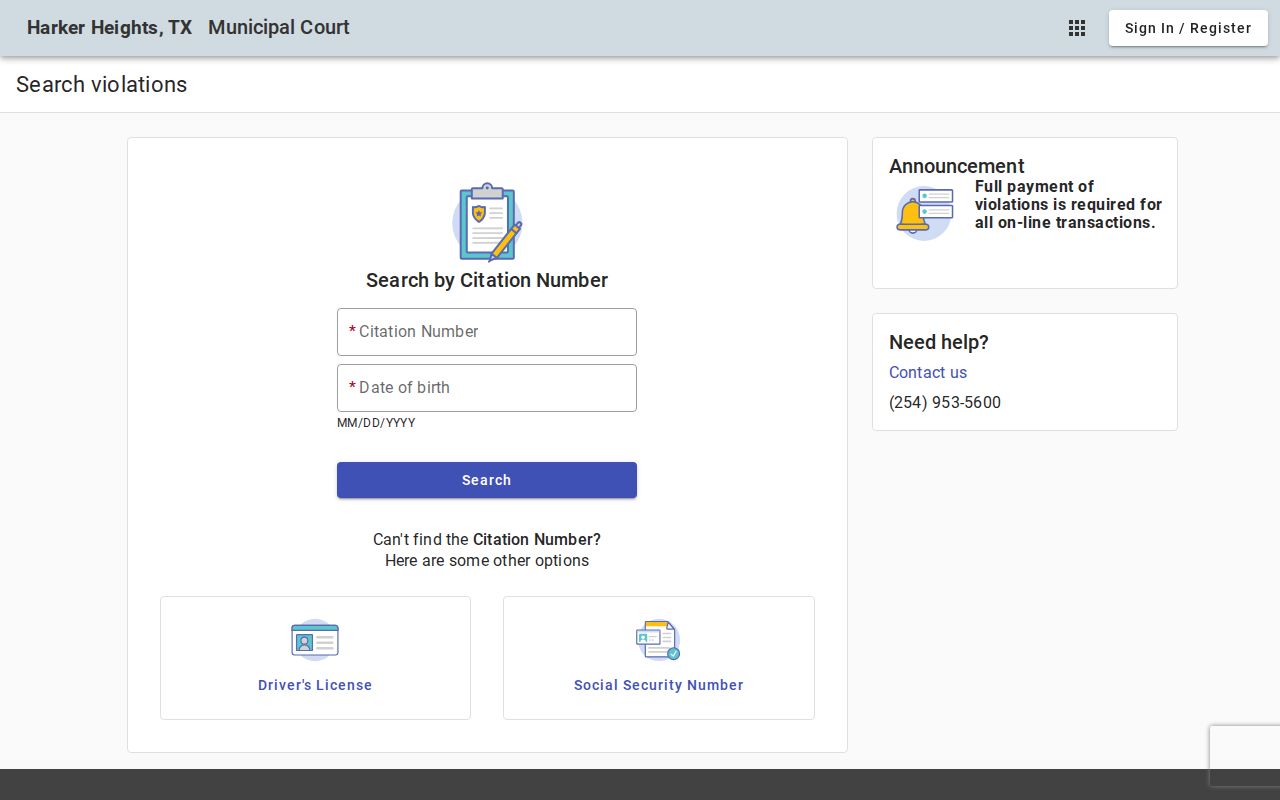The width and height of the screenshot is (1280, 800).
Task: Click the blue Search button
Action: (487, 480)
